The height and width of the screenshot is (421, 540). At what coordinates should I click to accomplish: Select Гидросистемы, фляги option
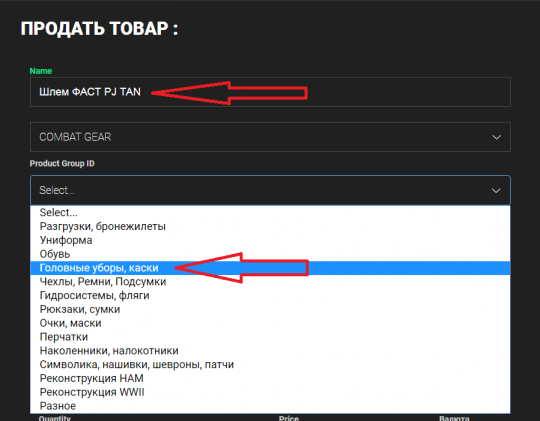coord(270,296)
